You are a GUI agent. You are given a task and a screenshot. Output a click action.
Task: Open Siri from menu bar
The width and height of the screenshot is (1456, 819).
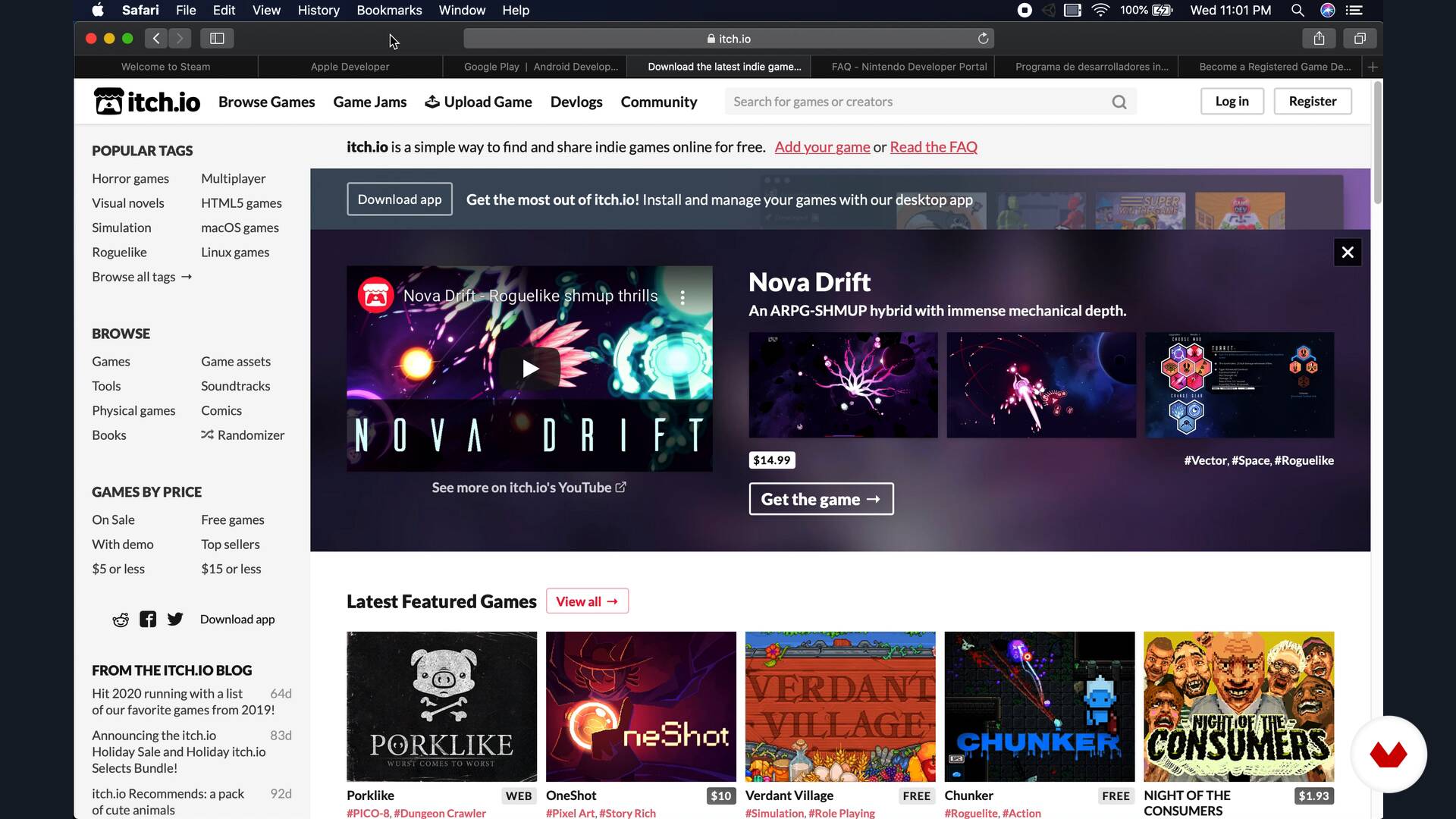pos(1327,10)
